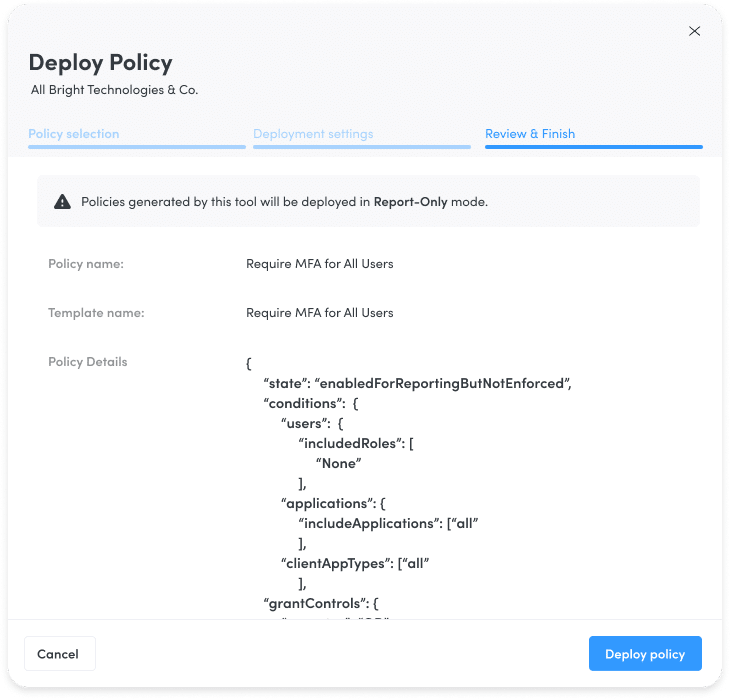Image resolution: width=730 pixels, height=699 pixels.
Task: Select the Review & Finish tab
Action: coord(530,134)
